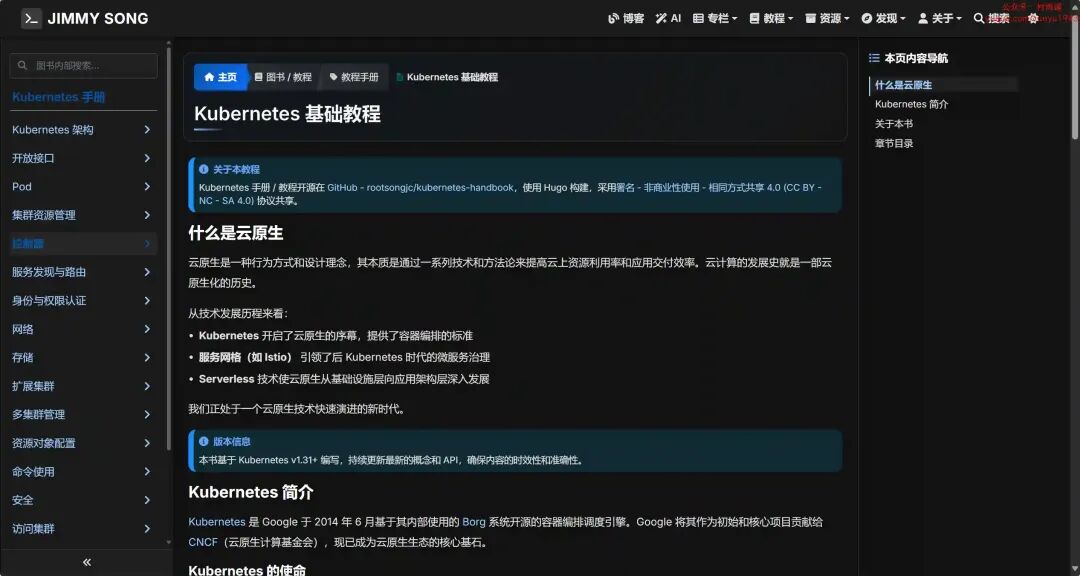Jump to 章节目录 in page navigation
Viewport: 1080px width, 576px height.
pos(894,143)
